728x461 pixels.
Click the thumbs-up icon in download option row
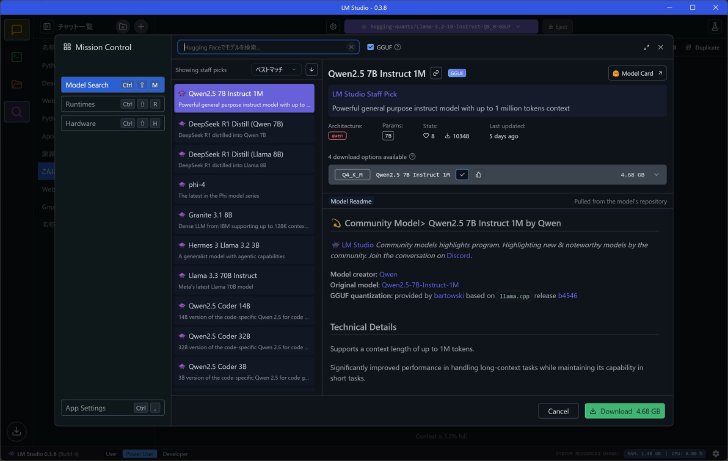[478, 175]
